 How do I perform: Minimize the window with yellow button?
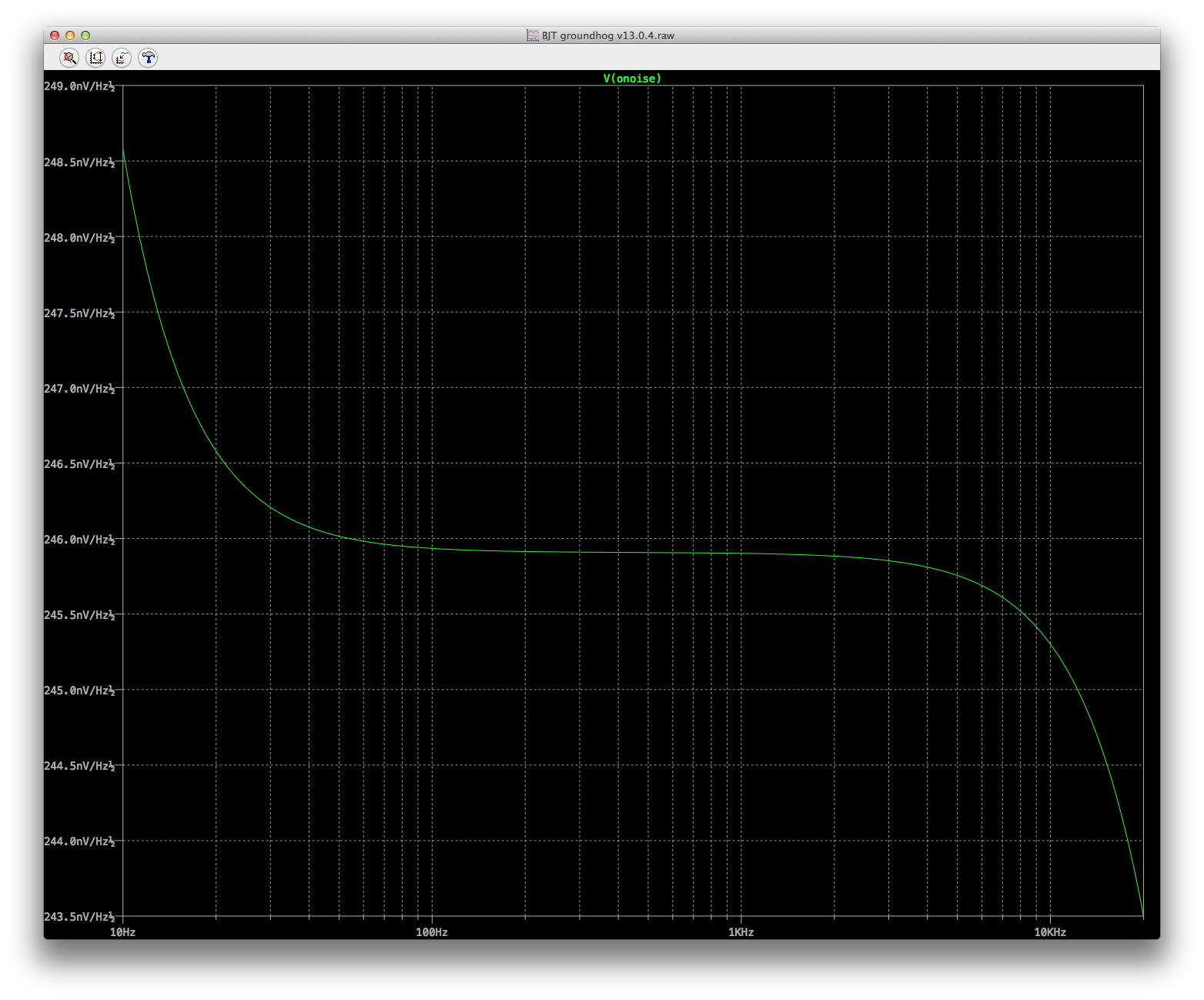click(x=70, y=35)
